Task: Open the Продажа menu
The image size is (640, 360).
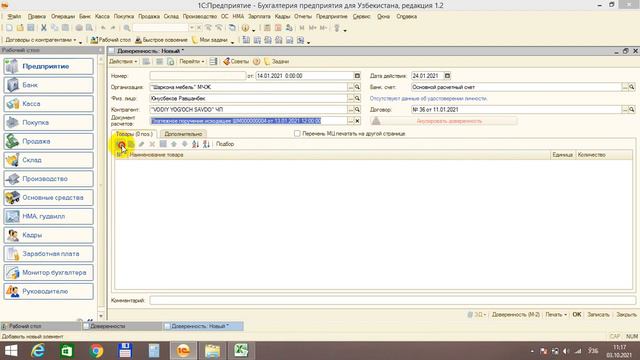Action: [149, 16]
